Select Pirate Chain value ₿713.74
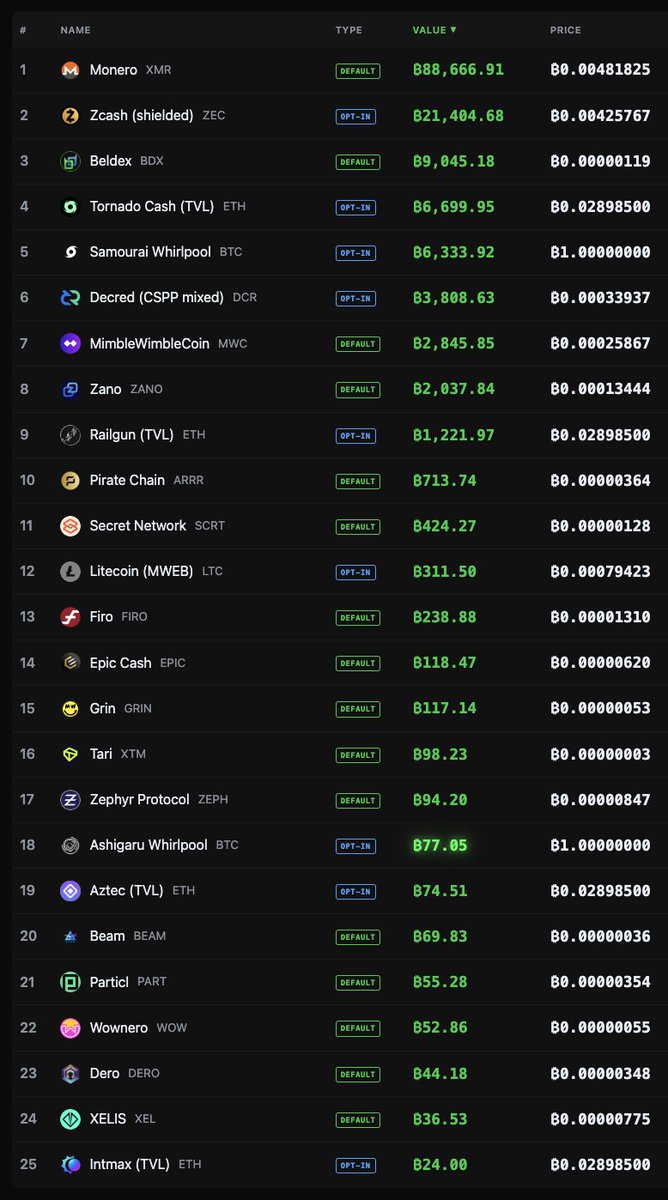Viewport: 668px width, 1200px height. pos(444,480)
